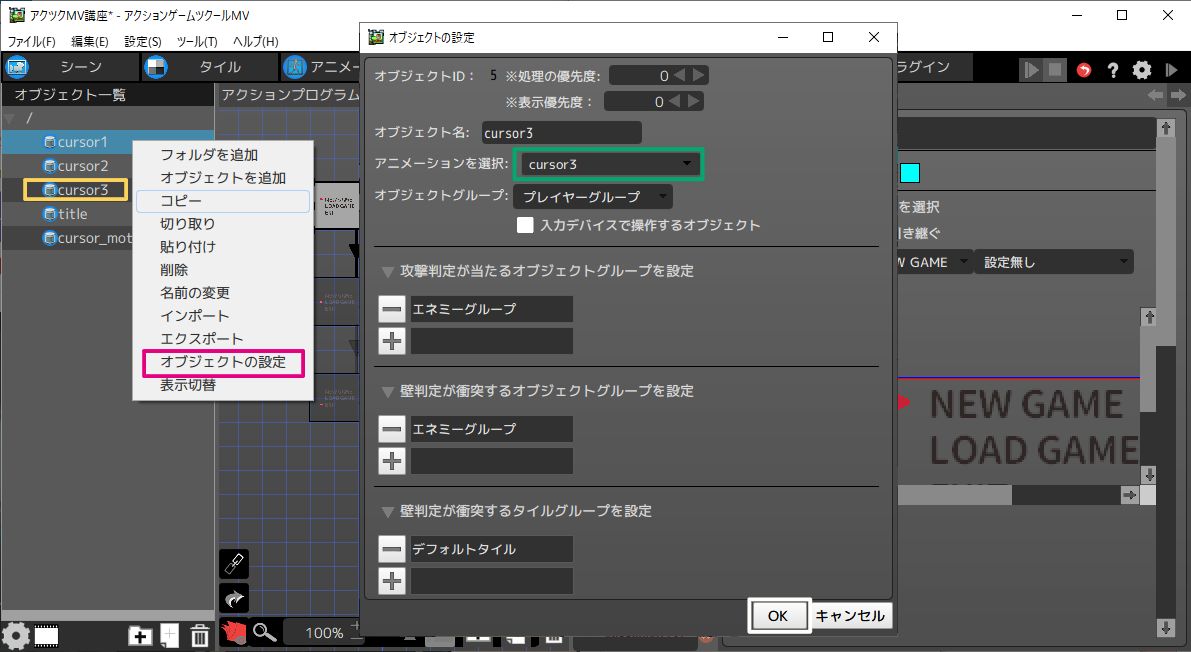
Task: Enable 入力デバイスで操作するオブジェクト checkbox
Action: point(525,225)
